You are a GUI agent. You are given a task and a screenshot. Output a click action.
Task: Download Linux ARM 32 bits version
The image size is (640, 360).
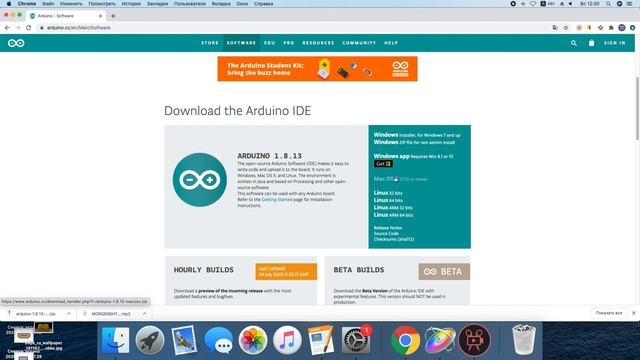point(393,207)
